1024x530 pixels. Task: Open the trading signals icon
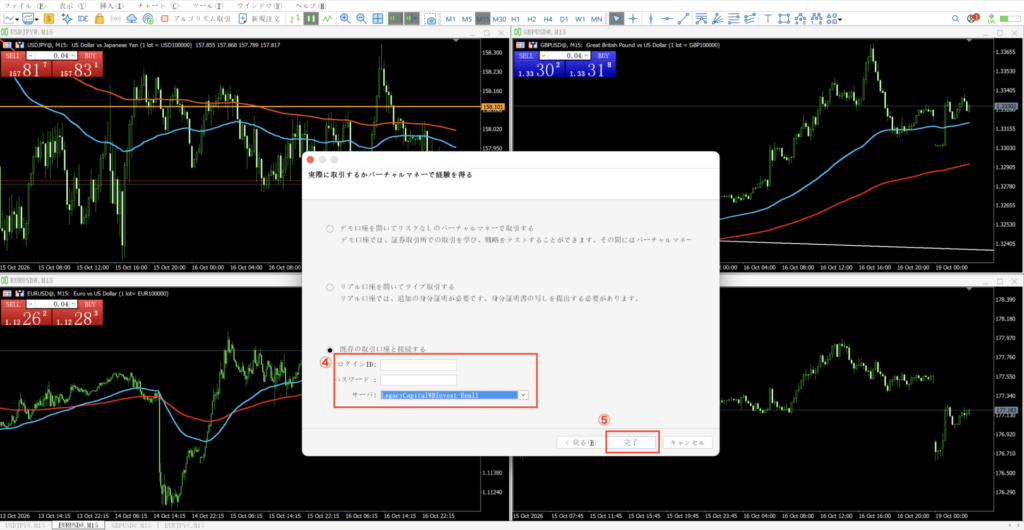click(x=116, y=19)
